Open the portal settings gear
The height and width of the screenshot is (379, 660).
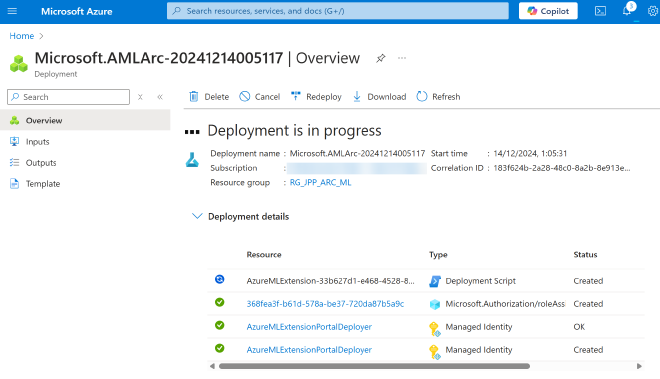pos(653,11)
